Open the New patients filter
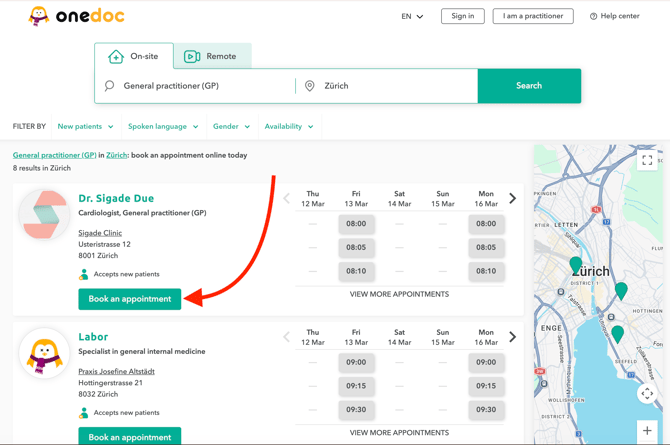This screenshot has height=445, width=670. pos(85,127)
